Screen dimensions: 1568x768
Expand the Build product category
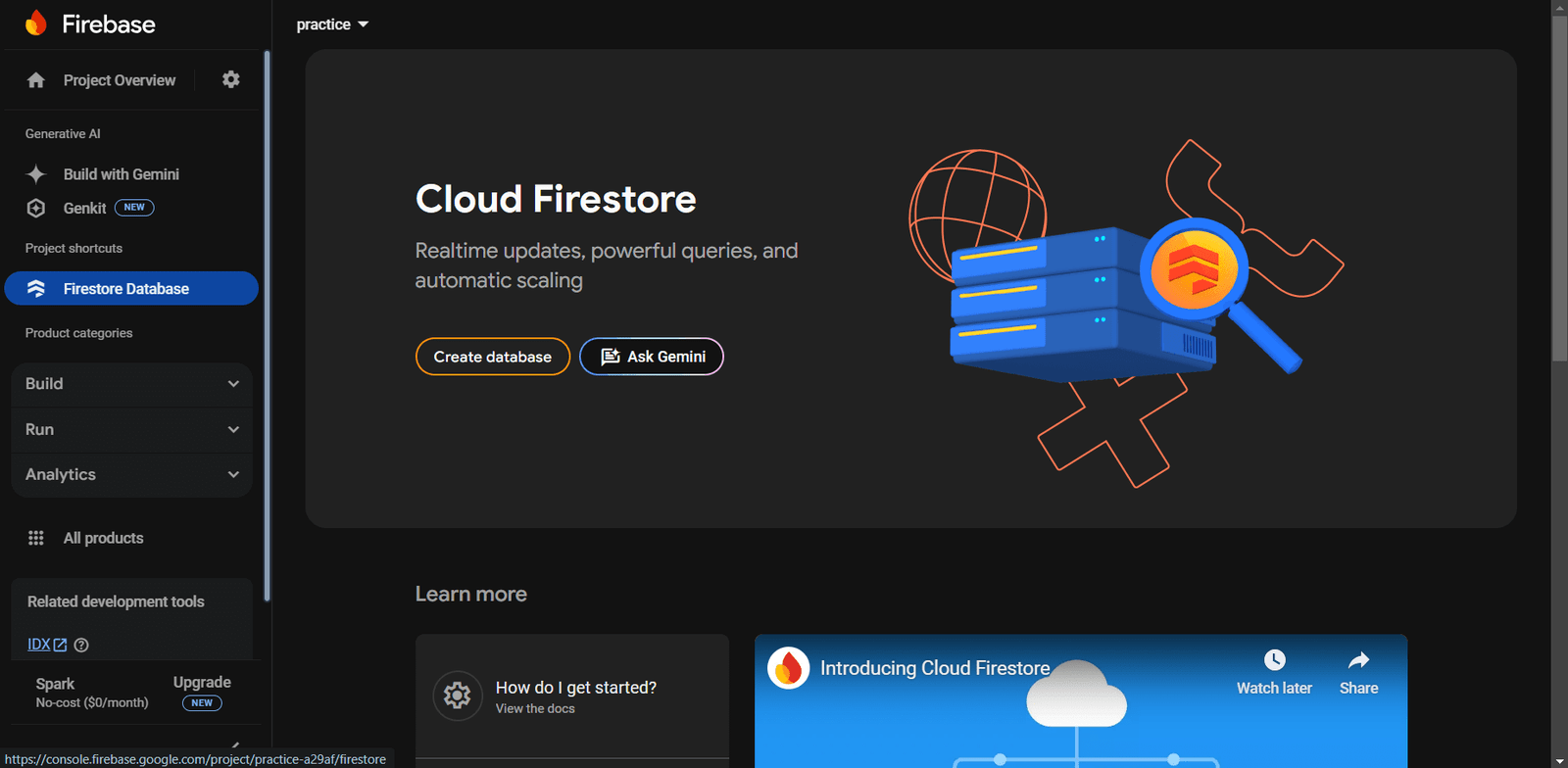[131, 384]
